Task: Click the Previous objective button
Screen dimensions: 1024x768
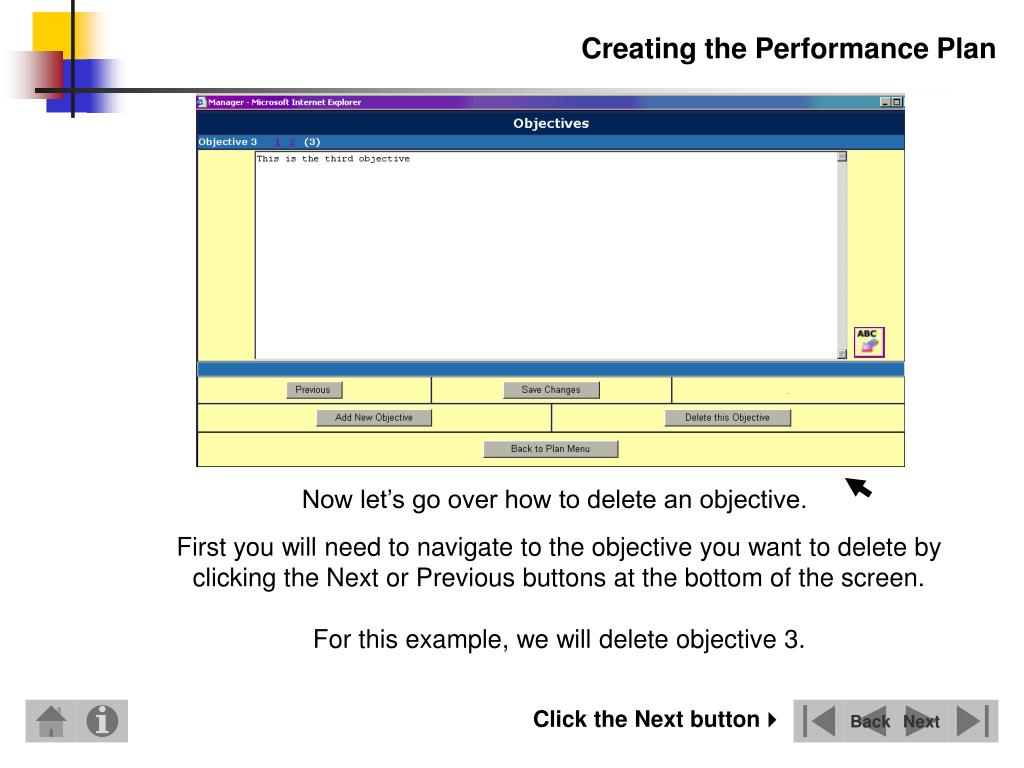Action: coord(314,390)
